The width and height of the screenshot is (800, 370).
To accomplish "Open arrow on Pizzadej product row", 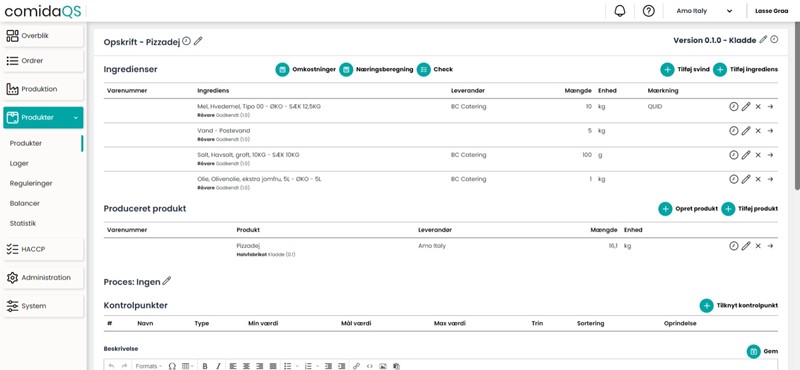I will 770,246.
